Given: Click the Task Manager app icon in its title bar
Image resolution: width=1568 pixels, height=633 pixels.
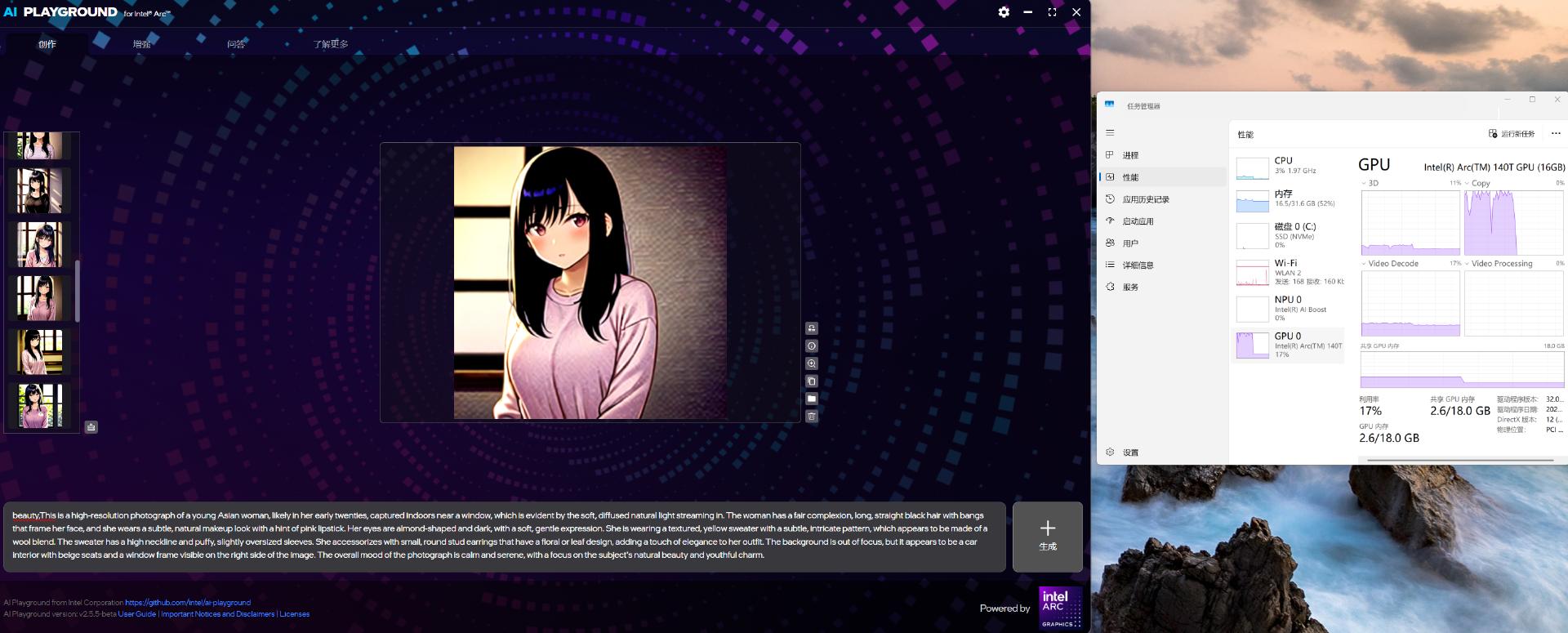Looking at the screenshot, I should (x=1109, y=105).
